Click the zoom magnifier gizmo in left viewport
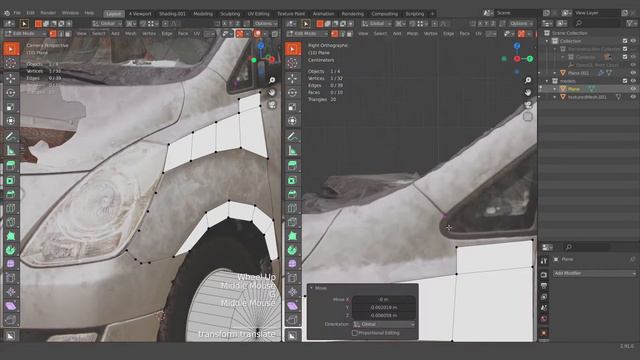The width and height of the screenshot is (640, 360). [x=272, y=80]
